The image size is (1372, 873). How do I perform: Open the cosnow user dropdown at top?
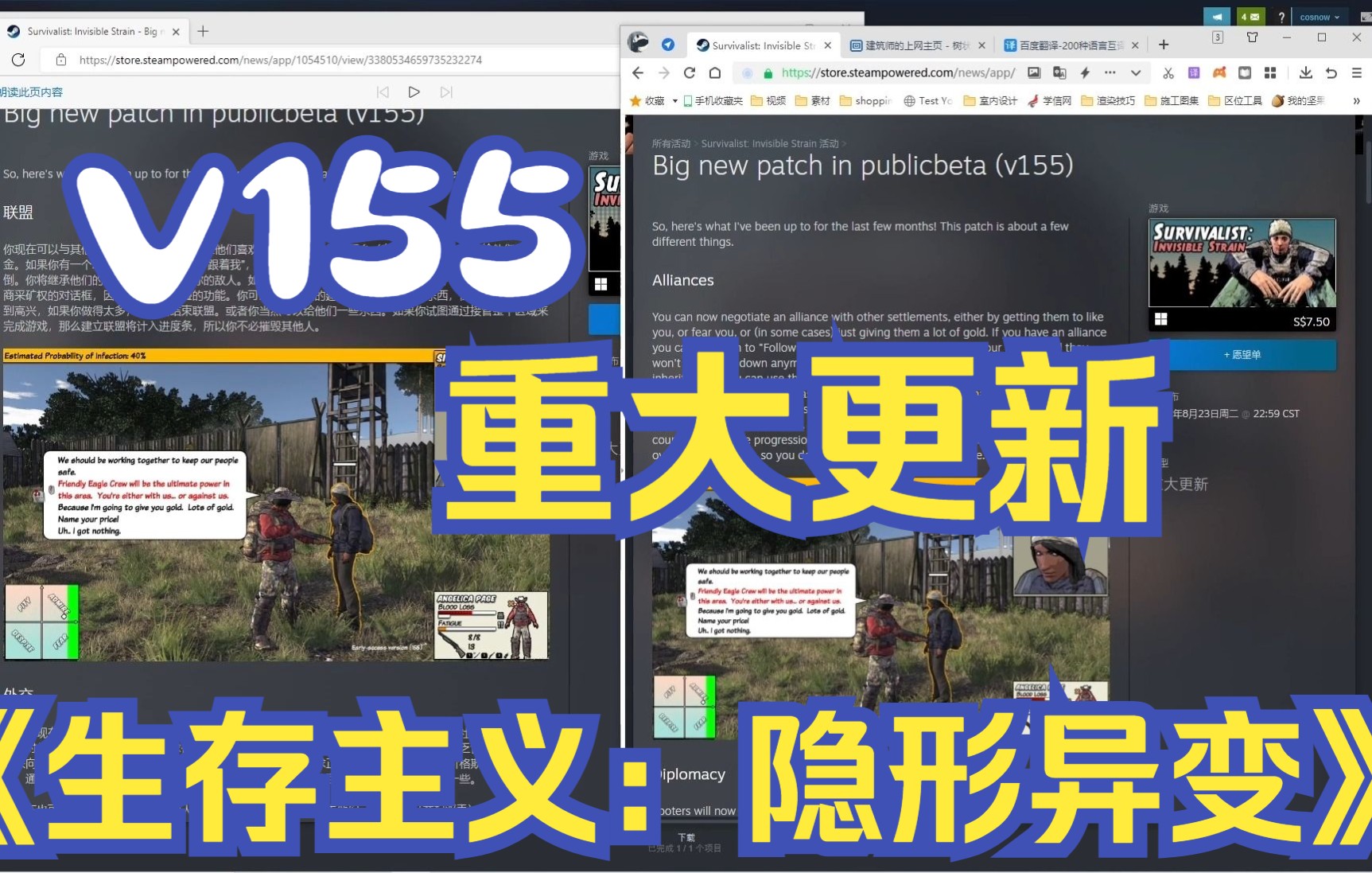pyautogui.click(x=1320, y=17)
